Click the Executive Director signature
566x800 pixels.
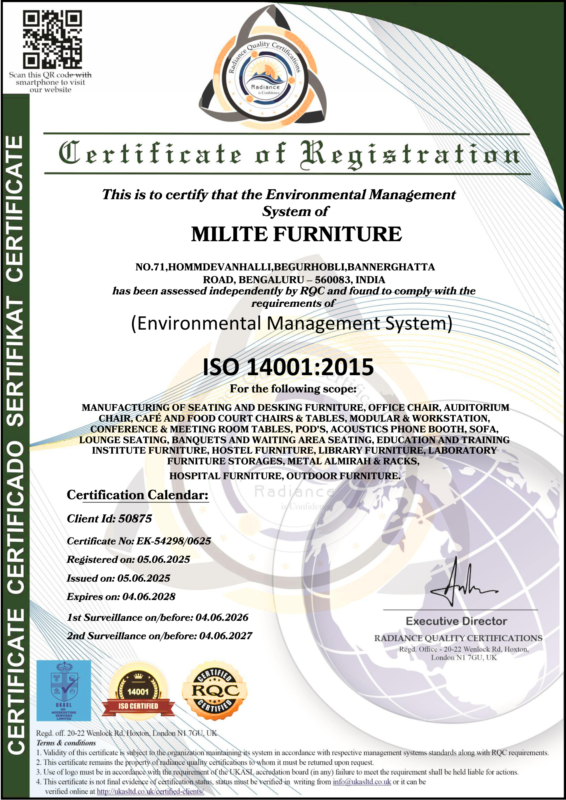coord(463,585)
